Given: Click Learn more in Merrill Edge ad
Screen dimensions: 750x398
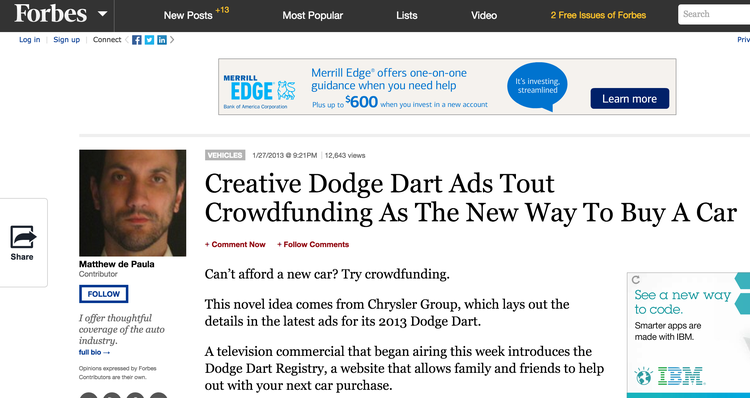Looking at the screenshot, I should pyautogui.click(x=629, y=99).
